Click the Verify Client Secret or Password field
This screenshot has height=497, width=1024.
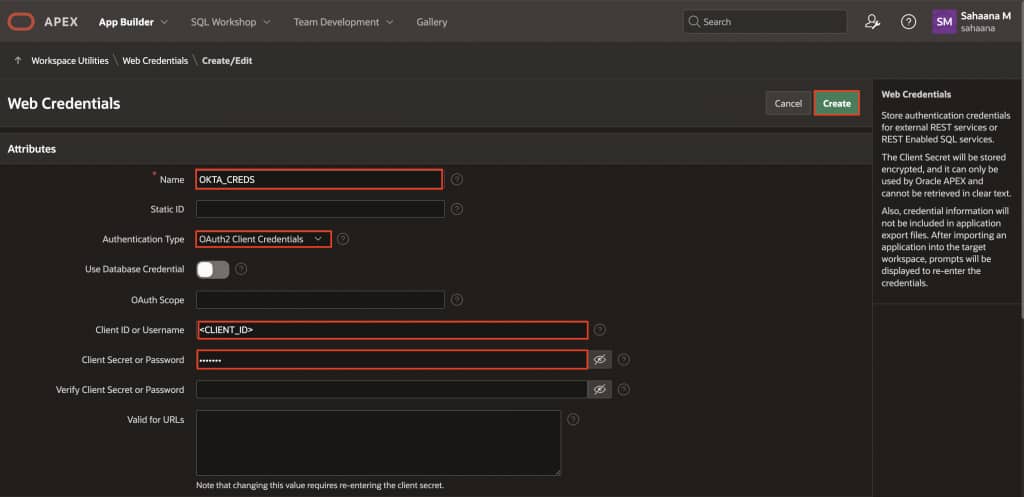(x=392, y=389)
